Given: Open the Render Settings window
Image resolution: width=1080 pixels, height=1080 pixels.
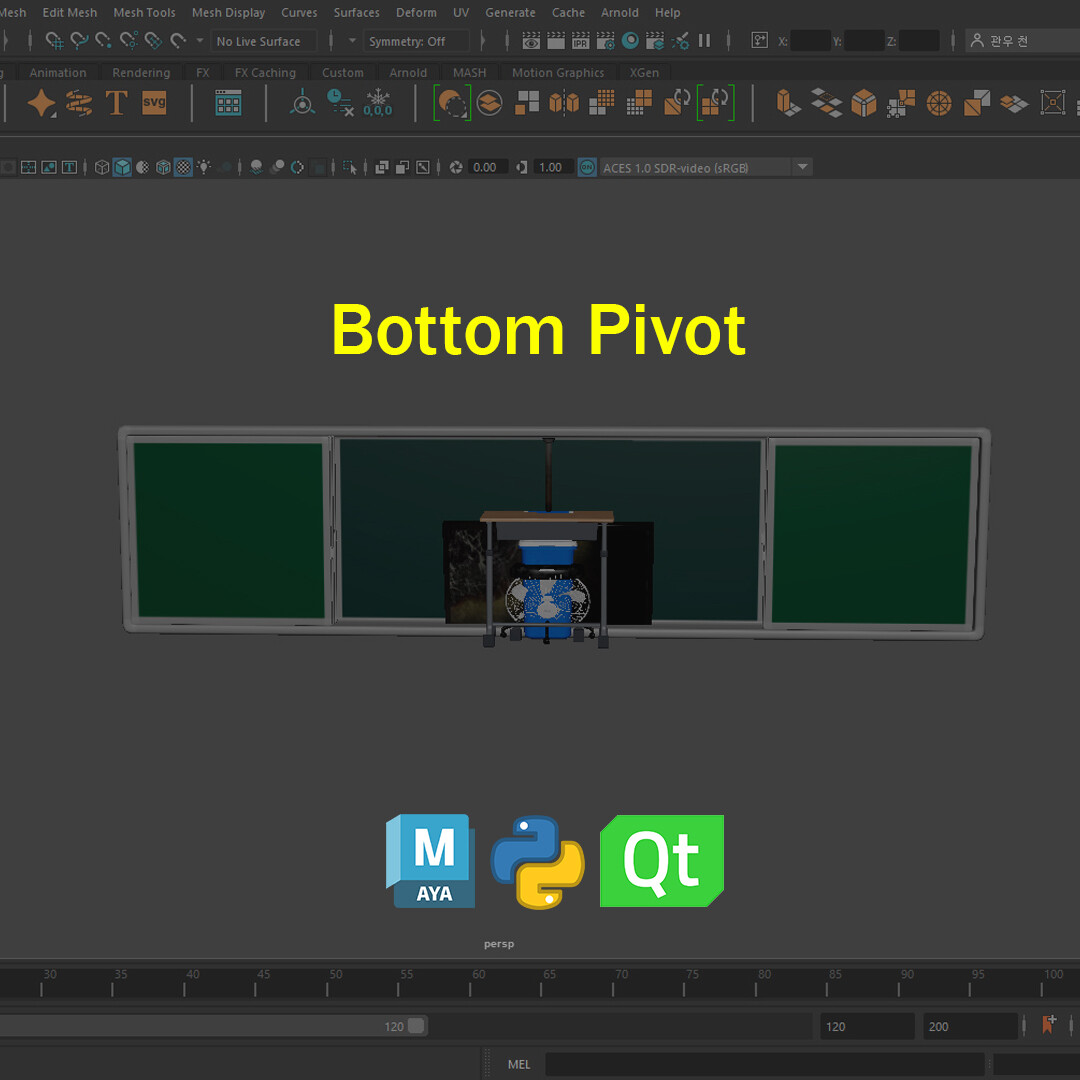Looking at the screenshot, I should pos(608,41).
